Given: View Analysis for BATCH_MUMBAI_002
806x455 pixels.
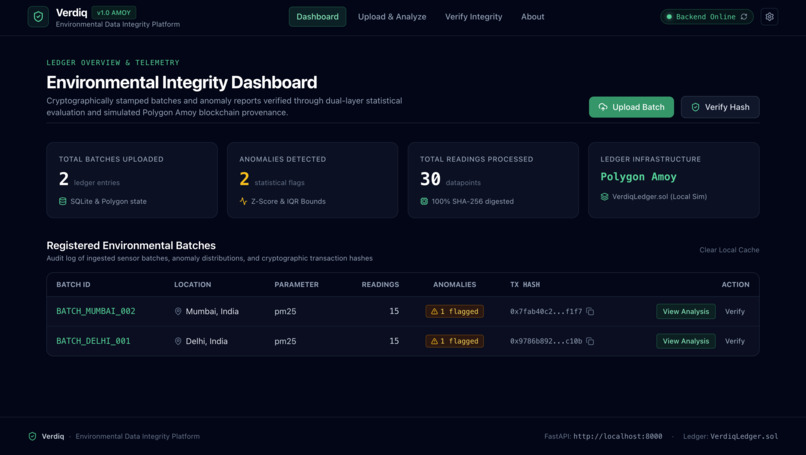Looking at the screenshot, I should (686, 311).
